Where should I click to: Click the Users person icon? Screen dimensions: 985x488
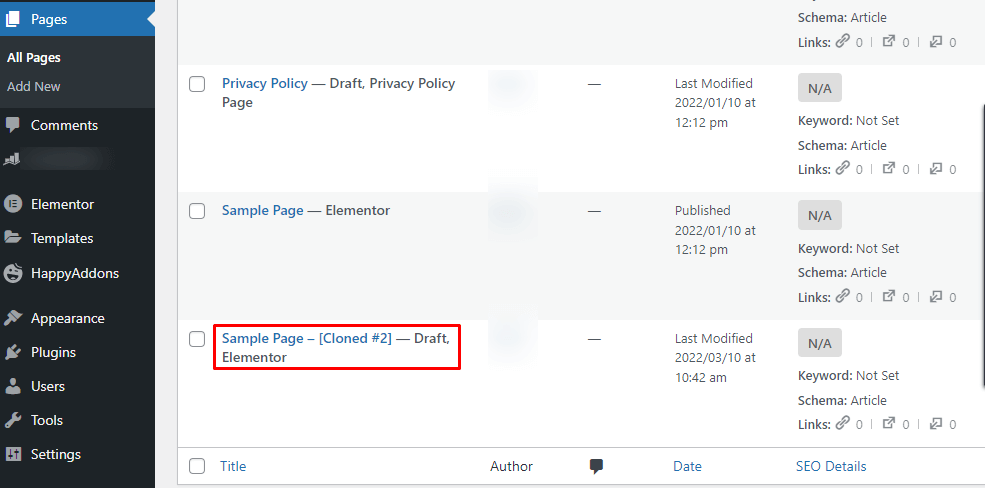[13, 386]
